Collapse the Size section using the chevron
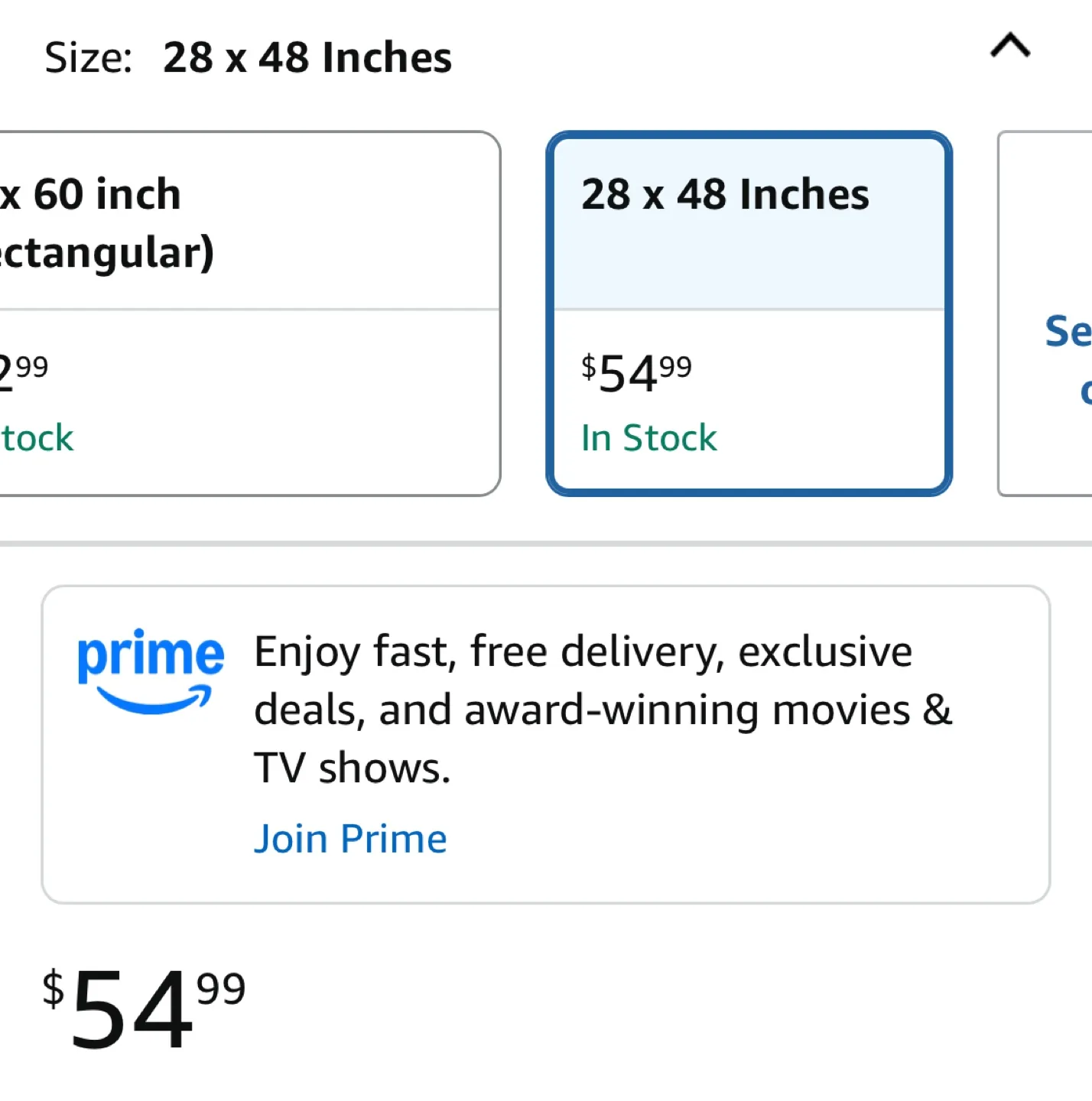1092x1101 pixels. click(x=1010, y=46)
